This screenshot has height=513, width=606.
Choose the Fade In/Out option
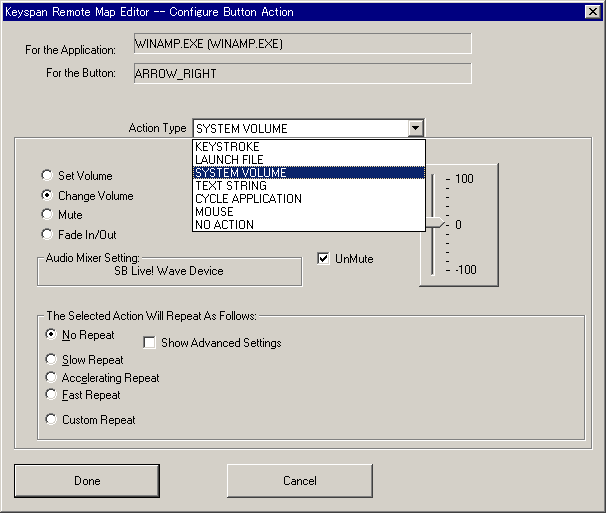pyautogui.click(x=47, y=234)
